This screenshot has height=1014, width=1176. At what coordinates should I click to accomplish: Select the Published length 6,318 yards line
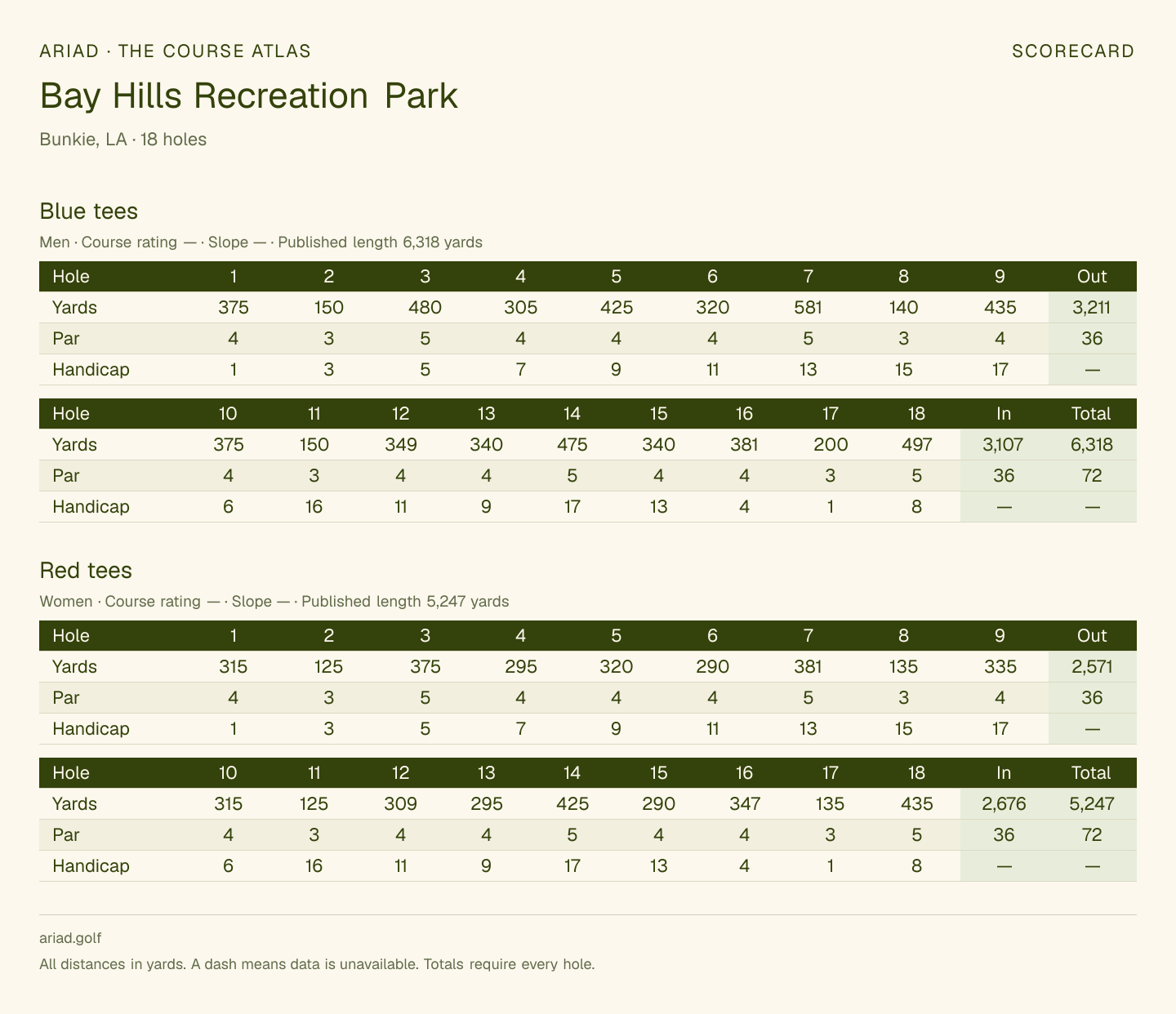click(x=381, y=242)
